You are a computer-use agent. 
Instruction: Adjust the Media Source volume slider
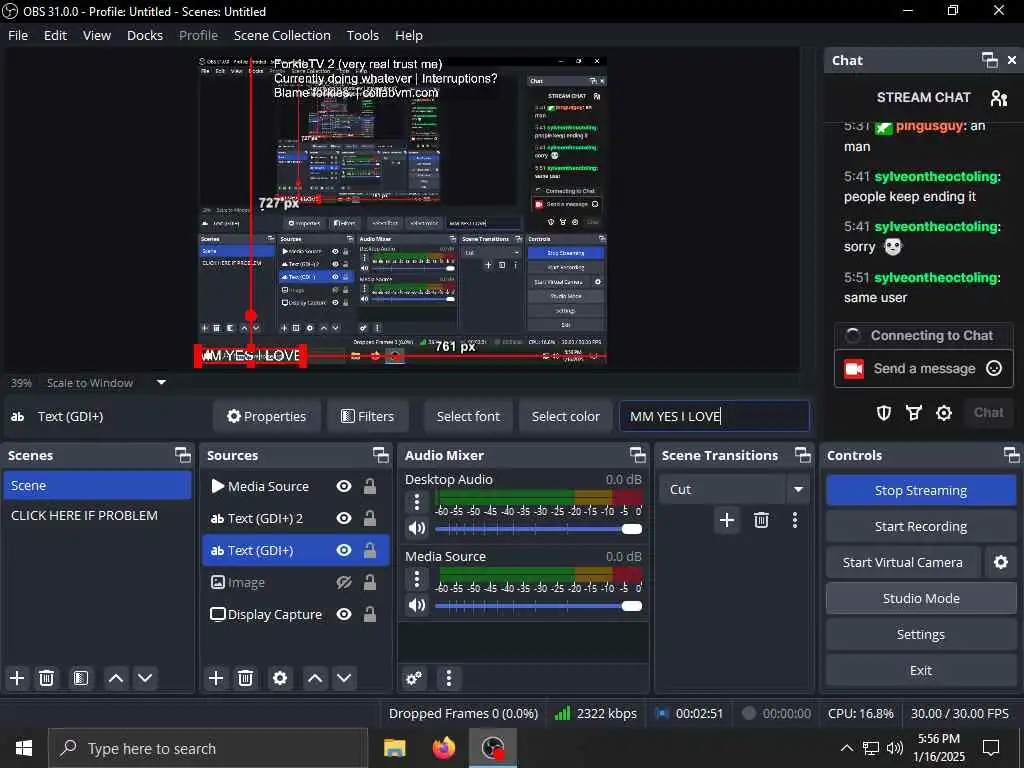(538, 605)
